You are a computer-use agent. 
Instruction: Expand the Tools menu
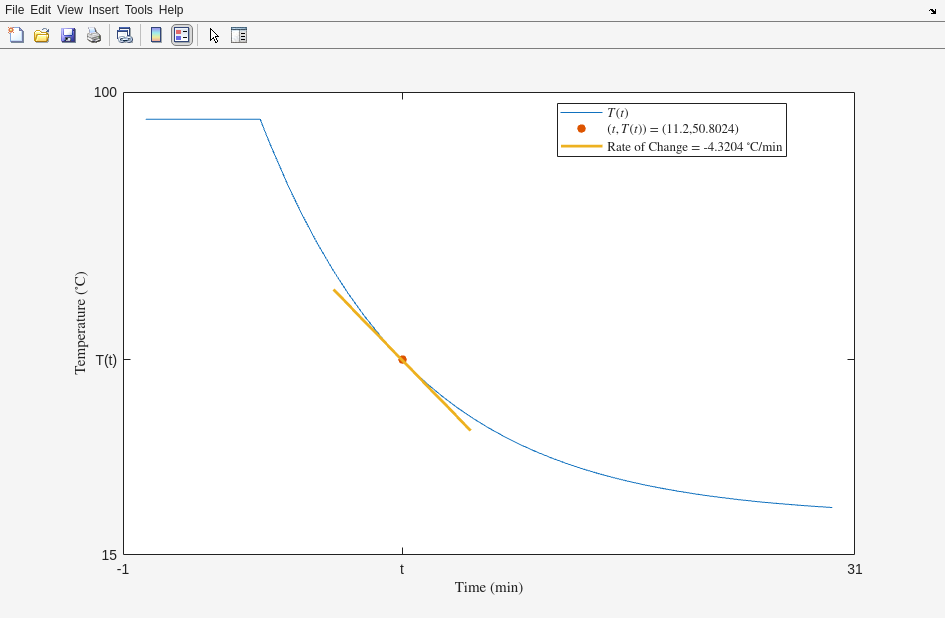click(x=138, y=10)
